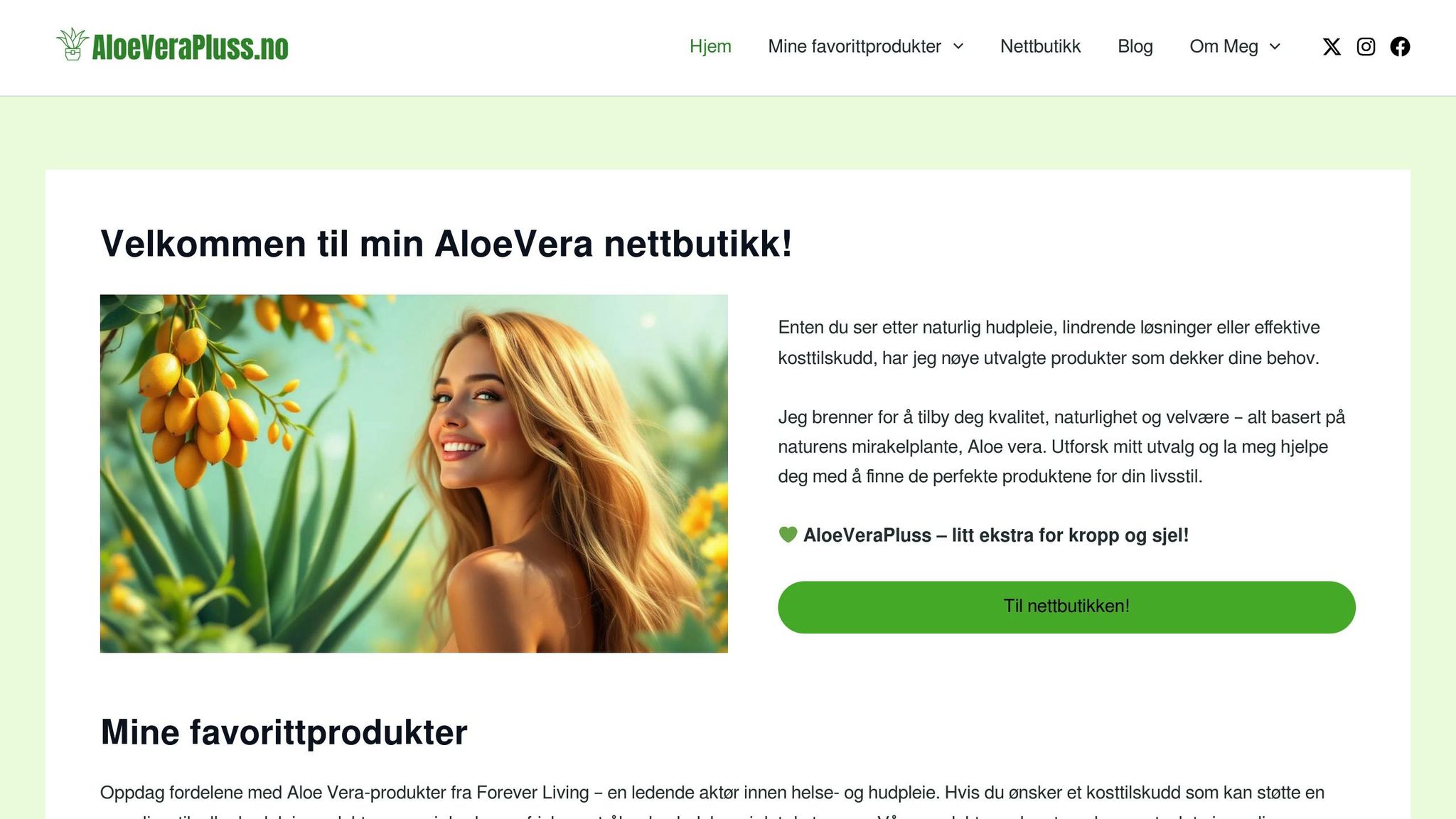Click the AloeVeraPluss tagline bold text
Image resolution: width=1456 pixels, height=819 pixels.
[x=995, y=535]
